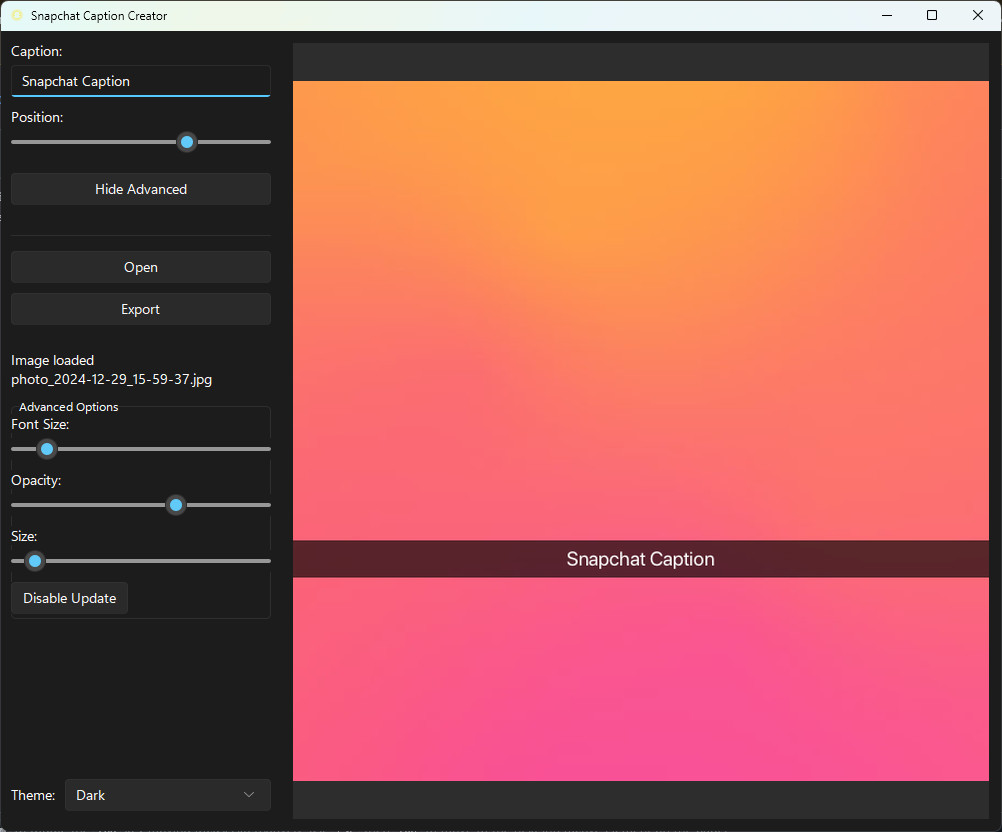Image resolution: width=1002 pixels, height=832 pixels.
Task: Click the photo_2024-12-29_15-59-37.jpg filename text
Action: tap(111, 380)
